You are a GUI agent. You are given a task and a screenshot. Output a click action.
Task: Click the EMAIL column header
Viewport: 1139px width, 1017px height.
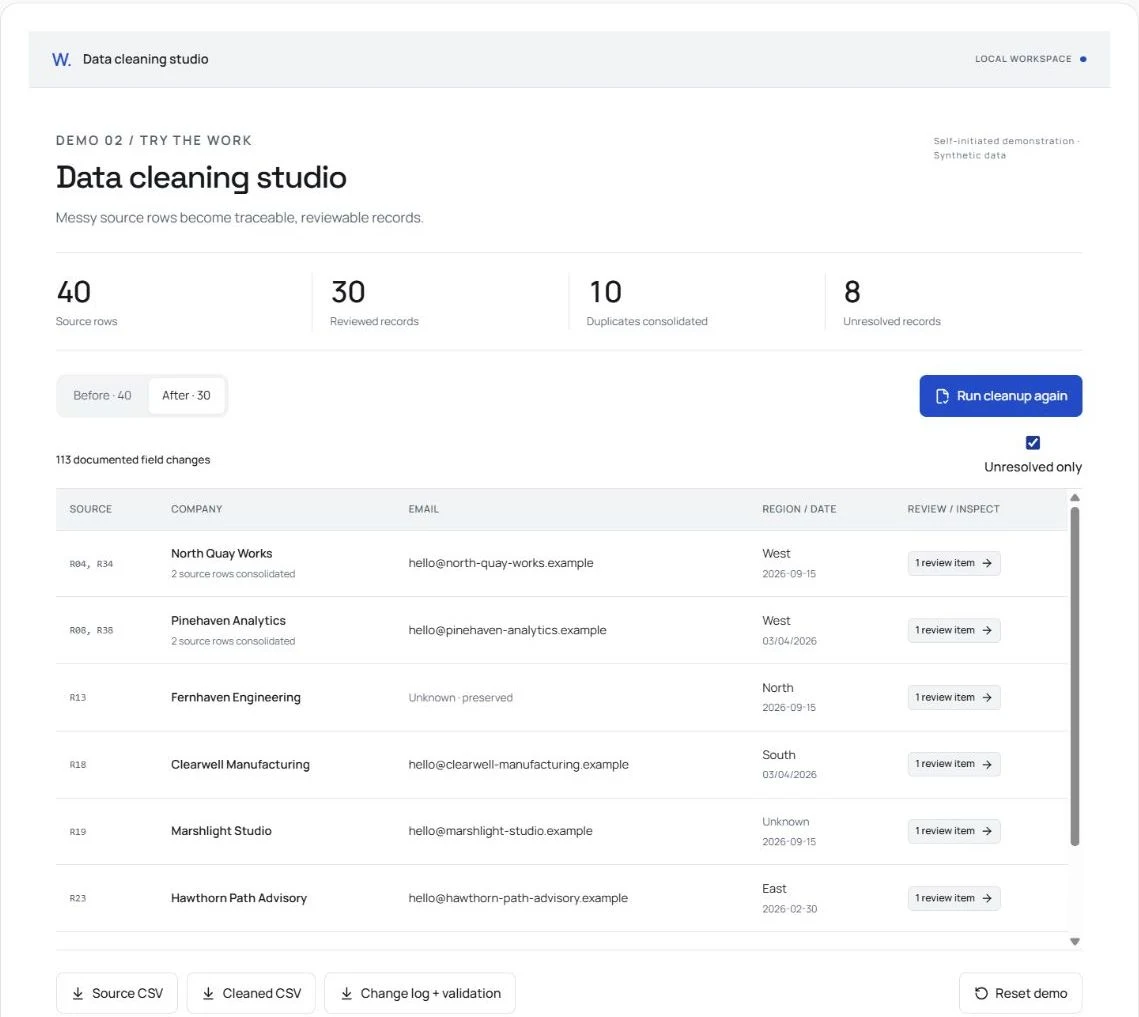(x=423, y=509)
